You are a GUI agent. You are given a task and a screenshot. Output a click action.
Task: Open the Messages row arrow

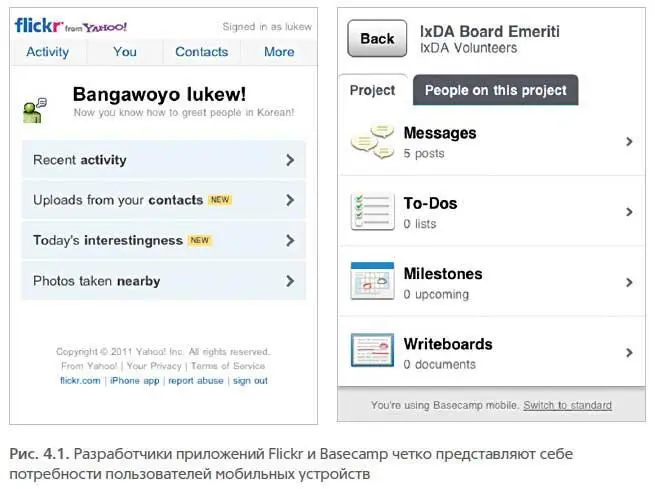(629, 142)
